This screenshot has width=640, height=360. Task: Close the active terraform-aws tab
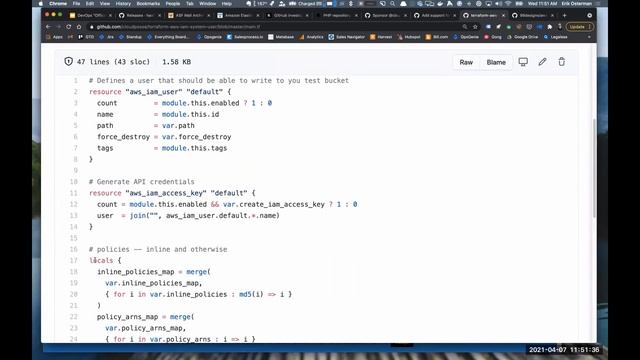coord(503,15)
